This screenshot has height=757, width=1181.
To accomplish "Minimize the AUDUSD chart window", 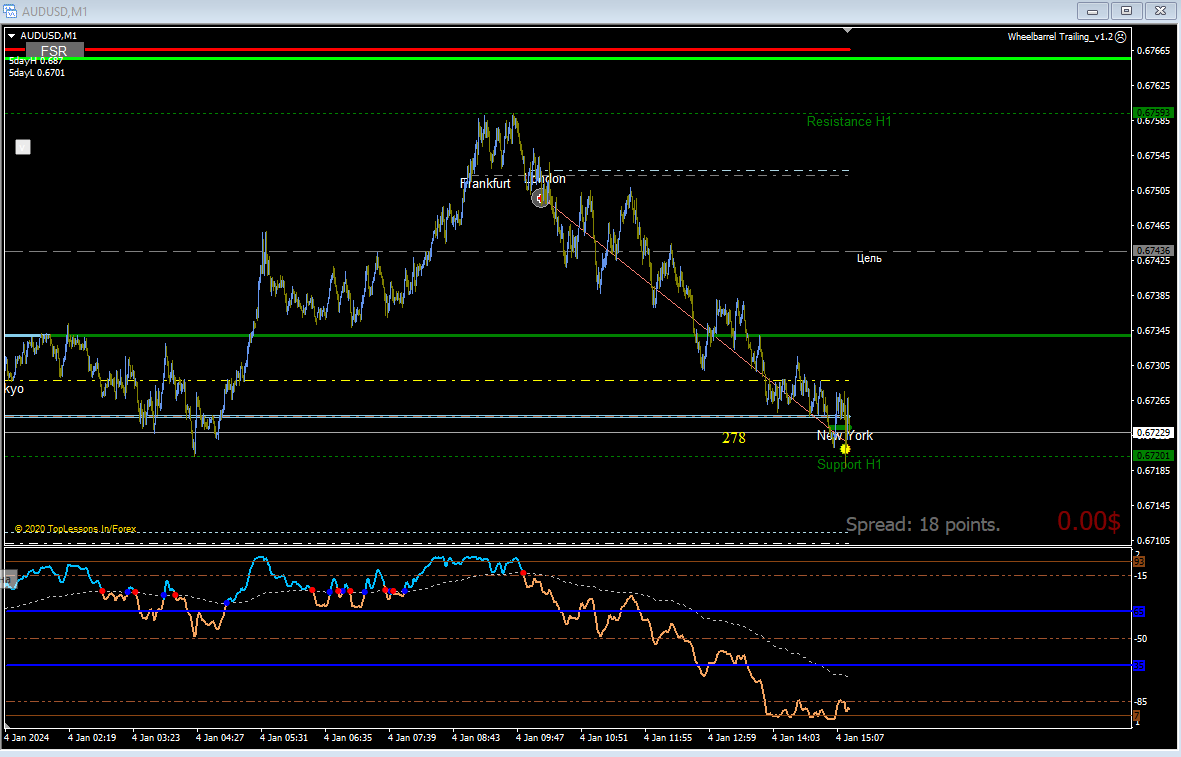I will [x=1092, y=11].
